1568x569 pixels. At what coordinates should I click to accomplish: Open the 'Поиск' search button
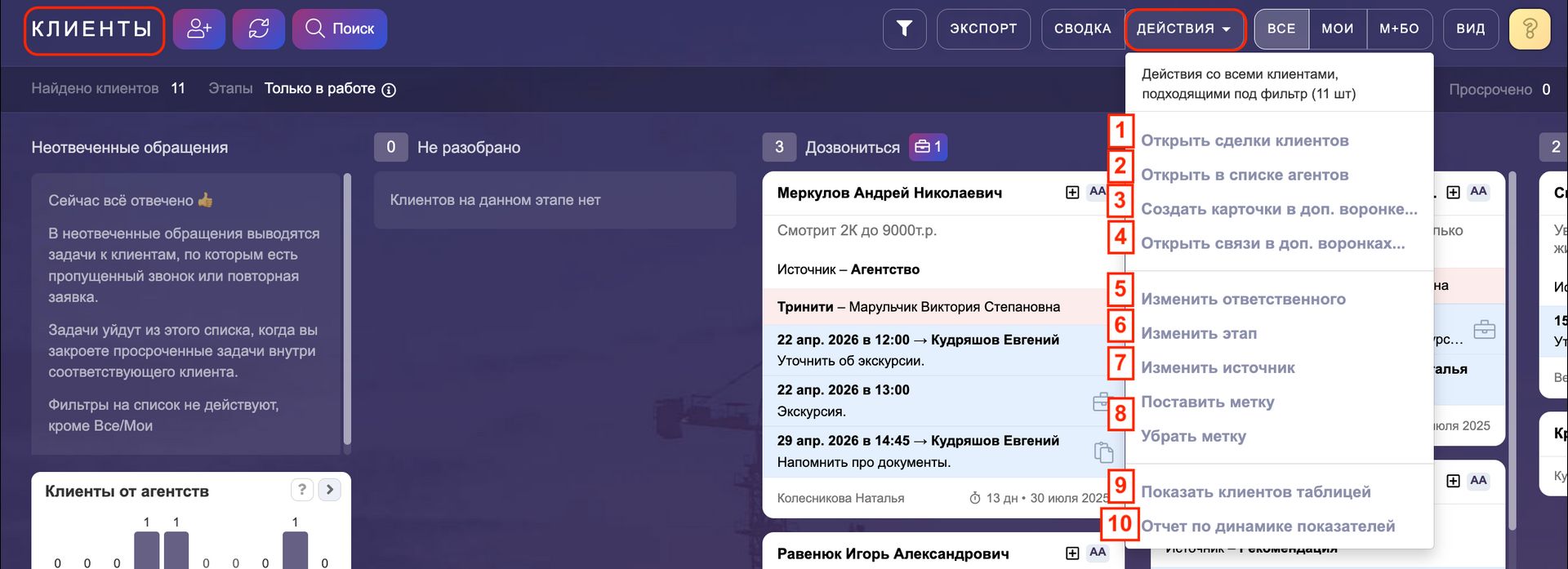340,29
